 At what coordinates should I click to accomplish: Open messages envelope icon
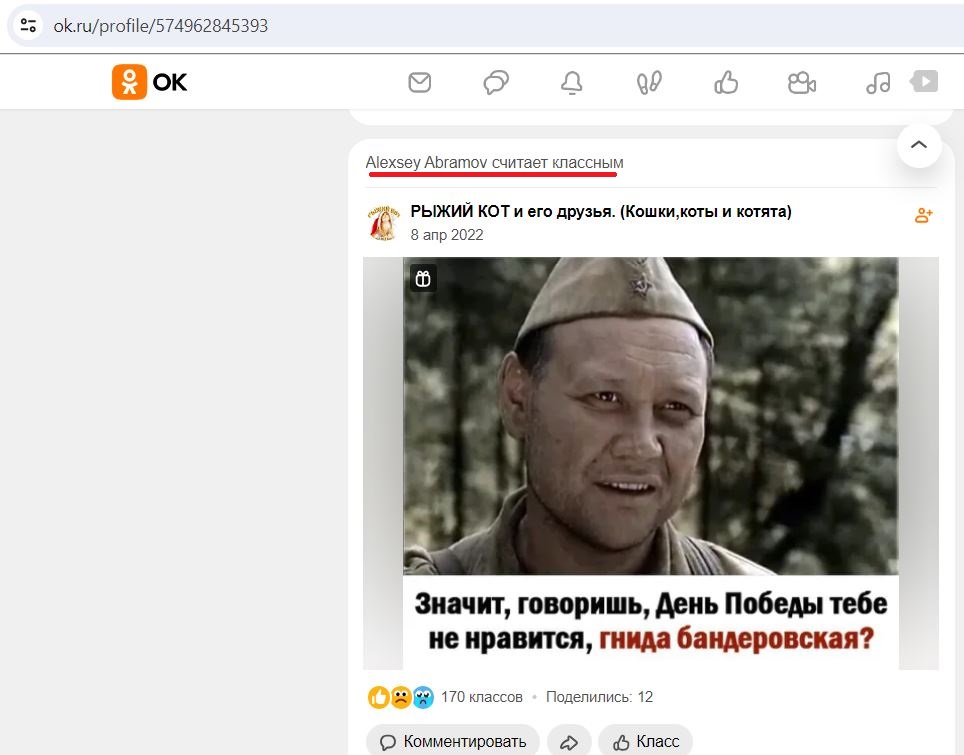420,82
